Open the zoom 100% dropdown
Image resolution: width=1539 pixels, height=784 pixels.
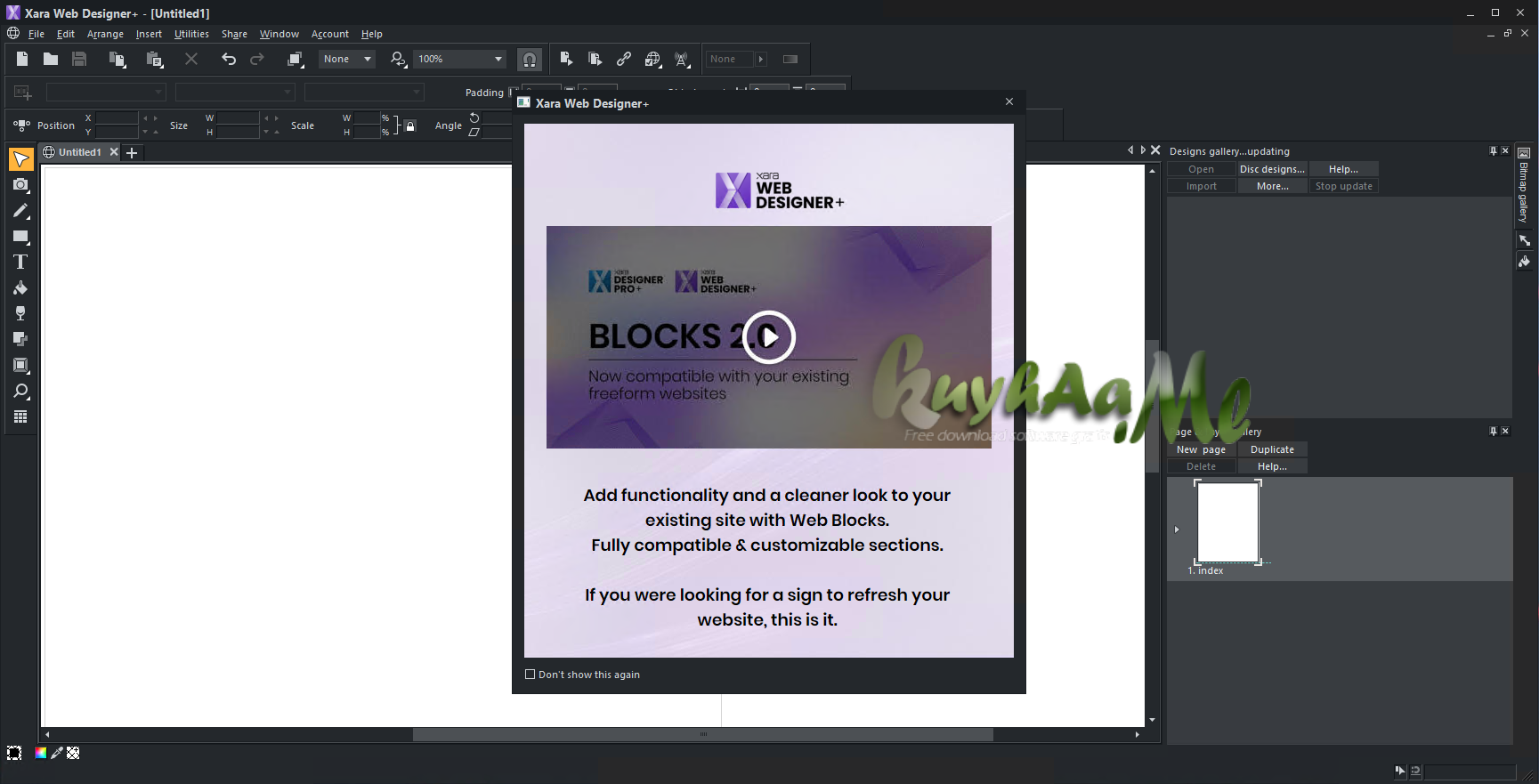click(498, 59)
